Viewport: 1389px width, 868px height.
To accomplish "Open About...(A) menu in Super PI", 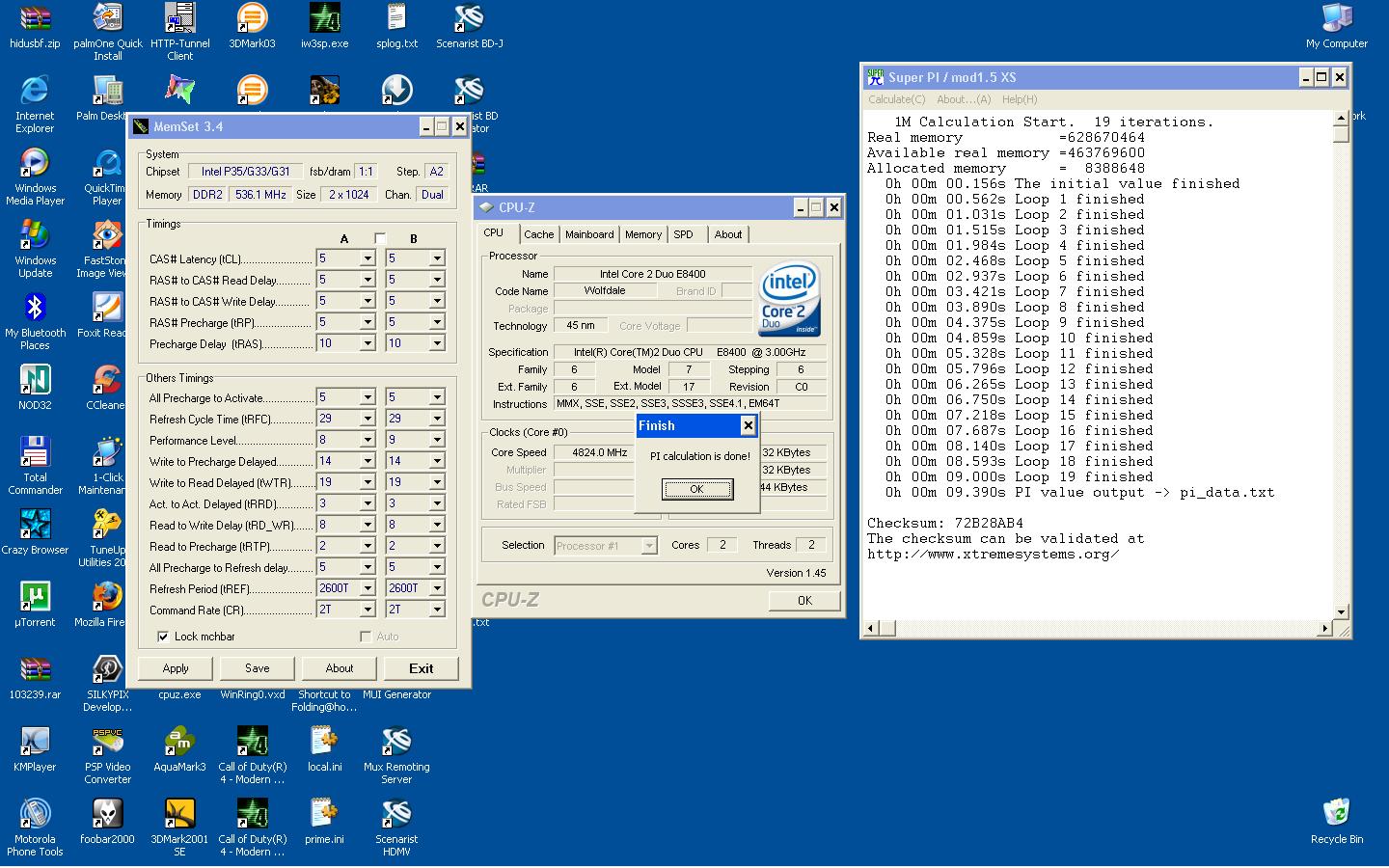I will (964, 99).
